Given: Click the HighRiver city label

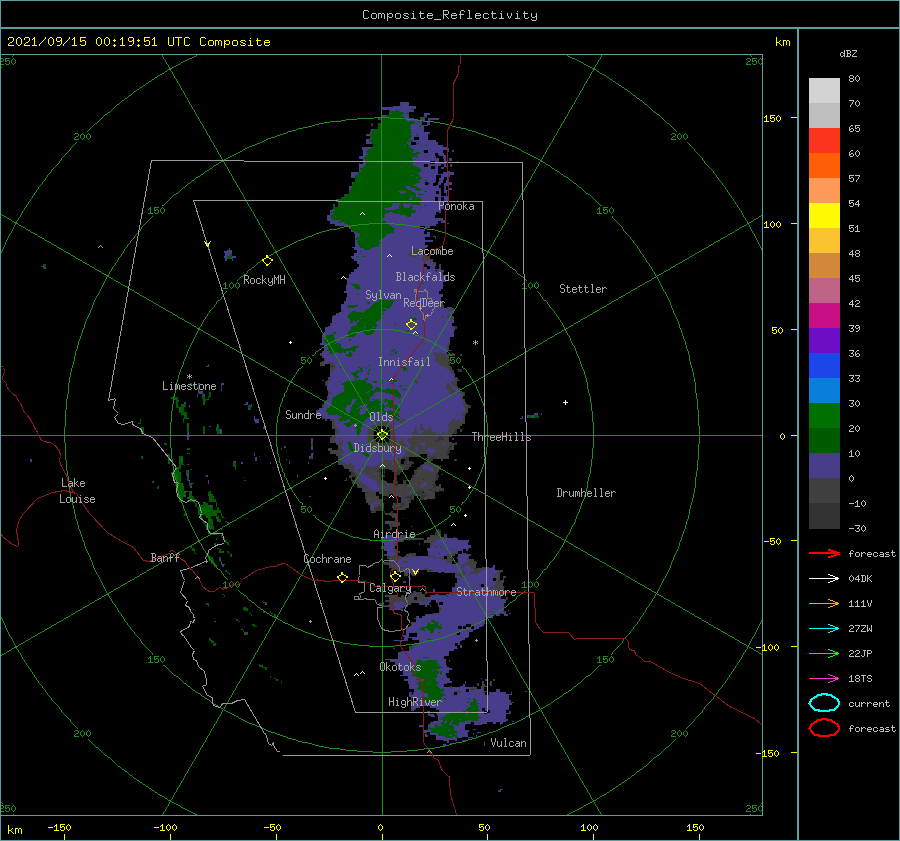Looking at the screenshot, I should [414, 702].
